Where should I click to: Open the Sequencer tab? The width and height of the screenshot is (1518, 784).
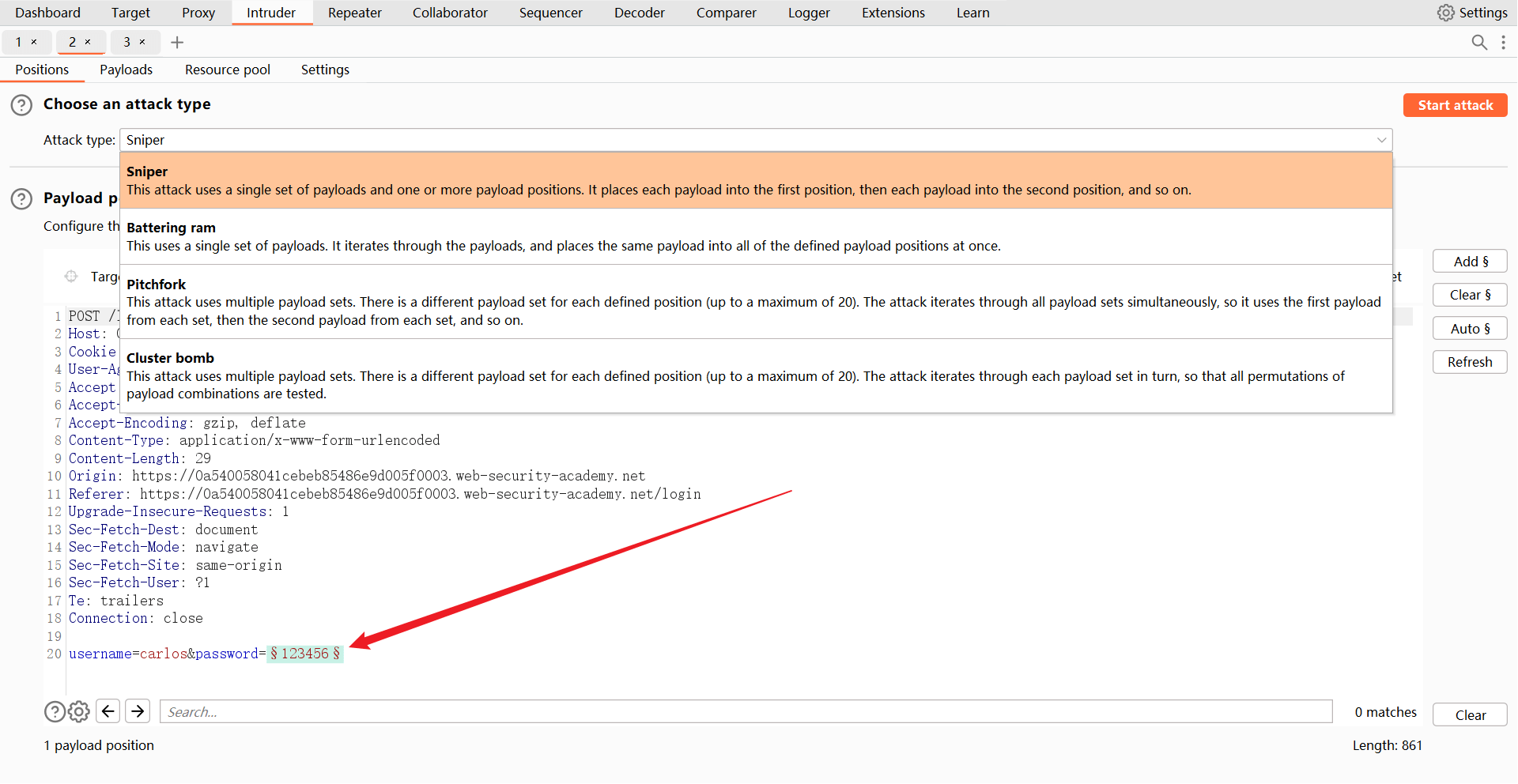551,13
